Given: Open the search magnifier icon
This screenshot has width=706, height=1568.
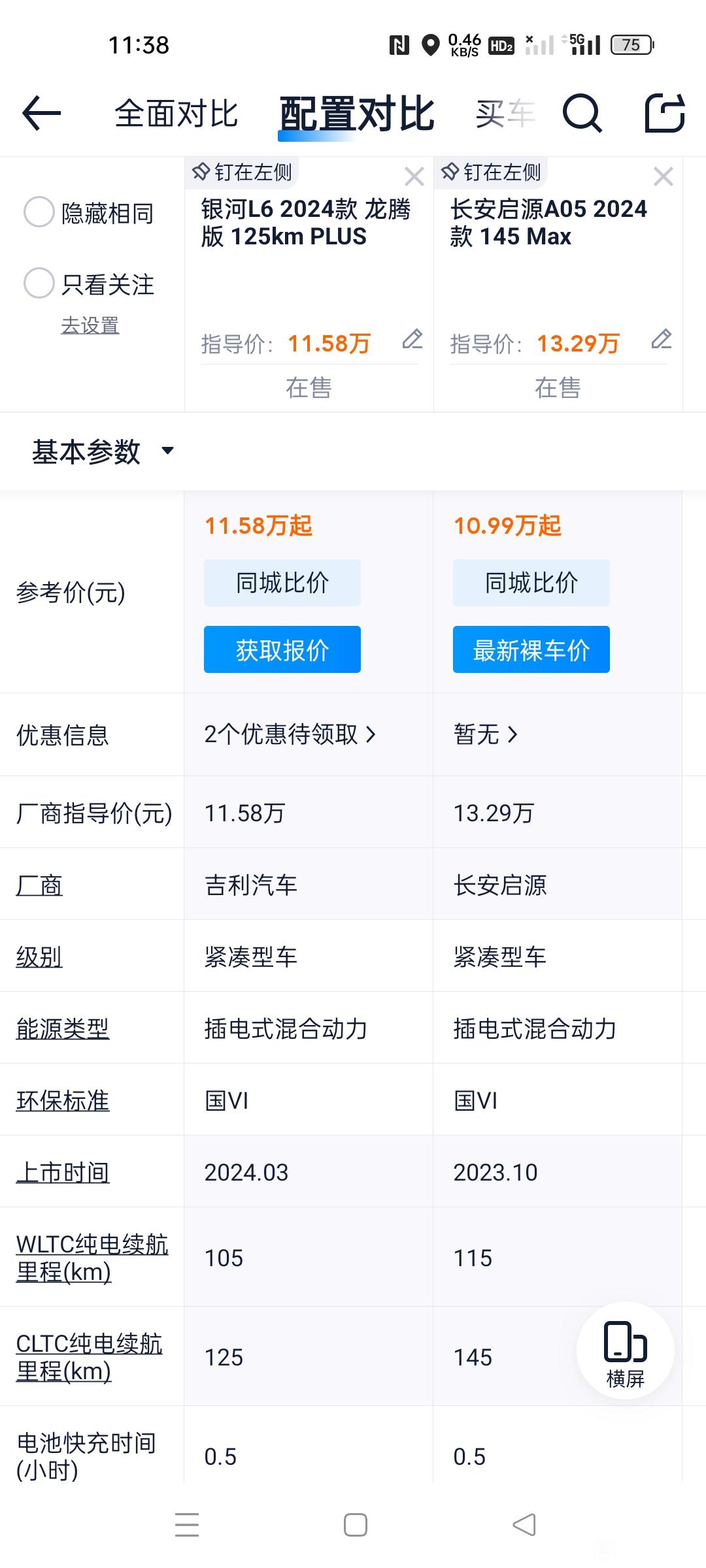Looking at the screenshot, I should click(x=582, y=114).
